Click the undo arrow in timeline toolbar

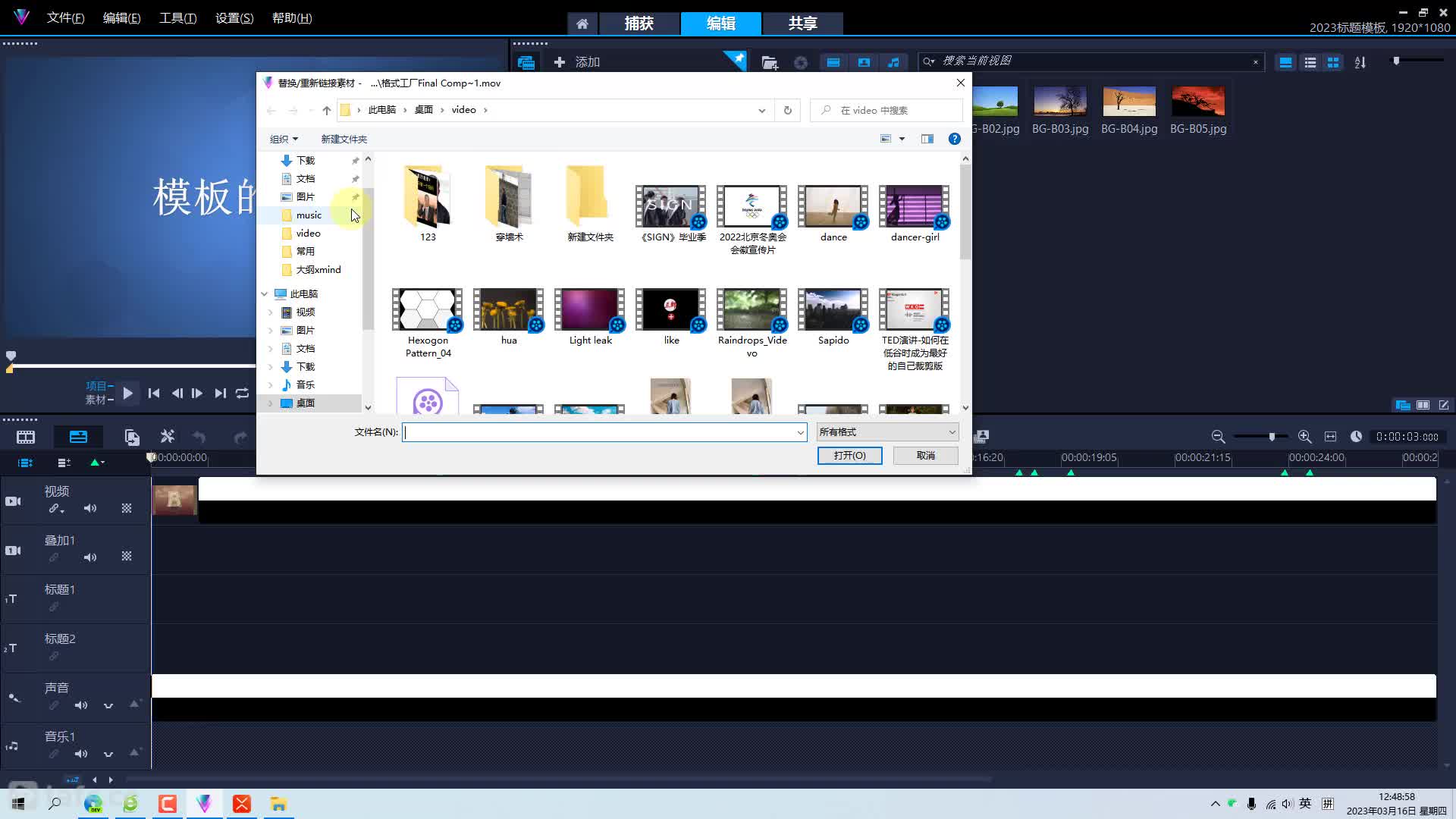199,437
